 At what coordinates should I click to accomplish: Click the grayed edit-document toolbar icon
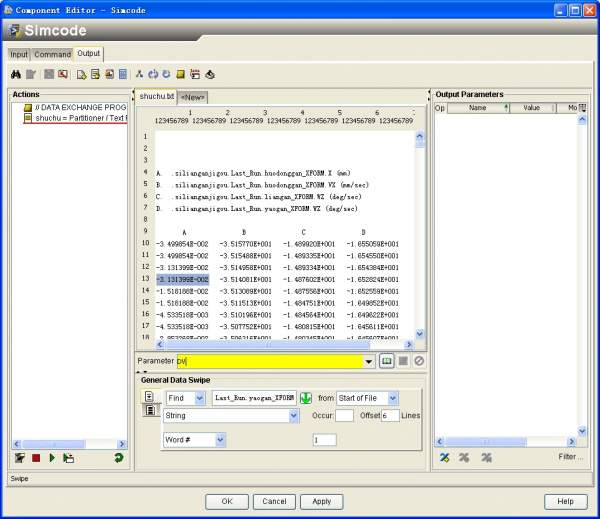click(31, 74)
